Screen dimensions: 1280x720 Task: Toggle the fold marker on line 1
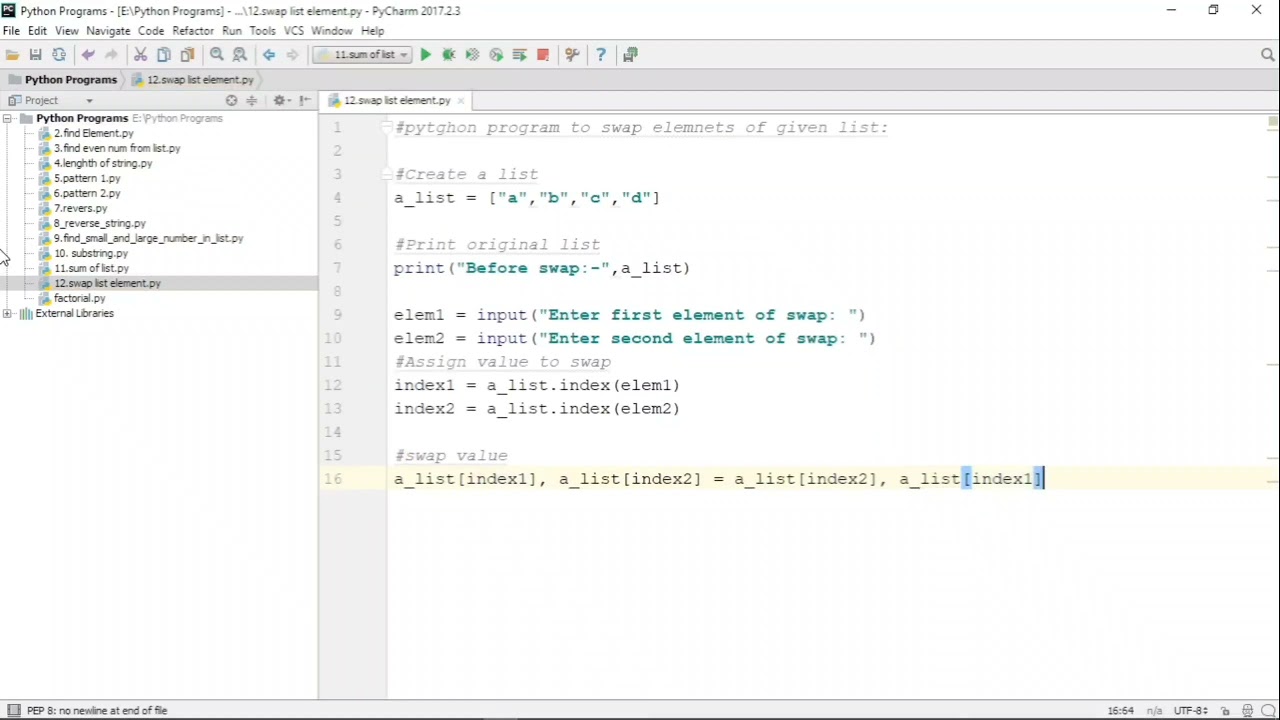[386, 127]
